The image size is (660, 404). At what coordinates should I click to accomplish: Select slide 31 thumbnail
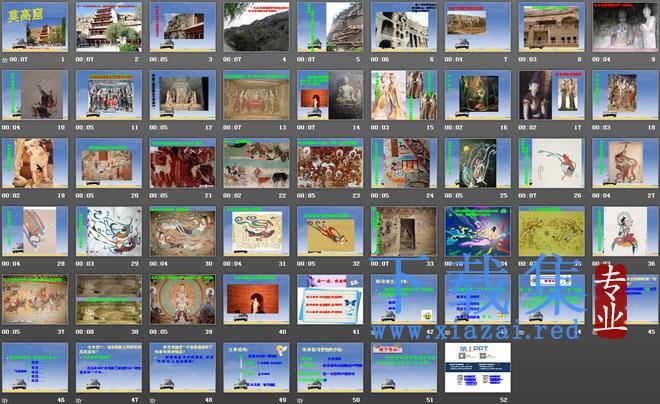(256, 231)
